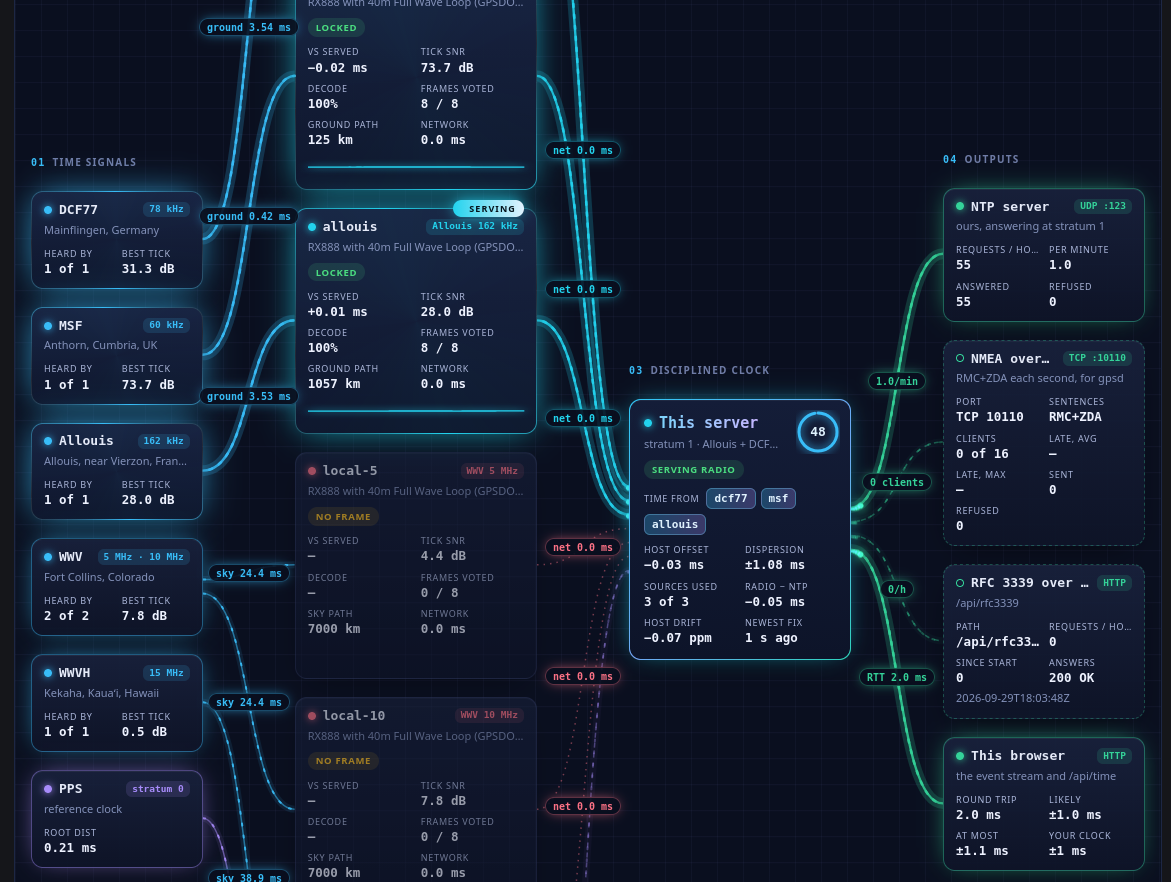Image resolution: width=1171 pixels, height=882 pixels.
Task: Click the allouis ground path value 1057 km
Action: tap(334, 384)
